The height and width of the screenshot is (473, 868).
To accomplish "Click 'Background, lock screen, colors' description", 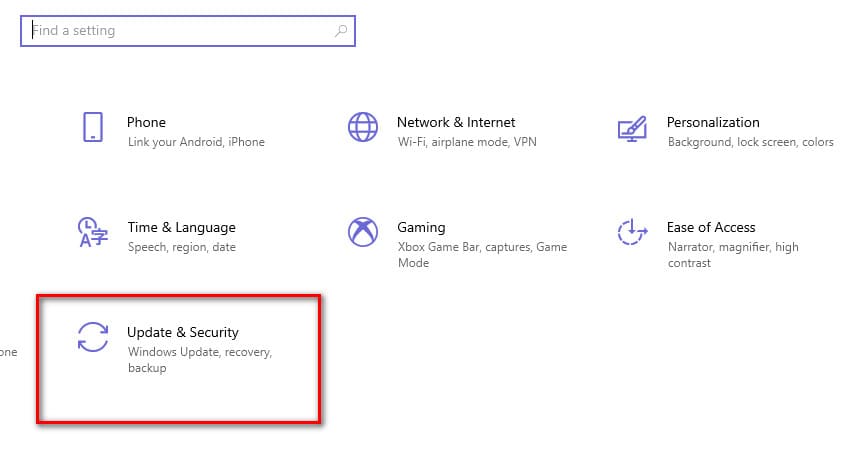I will (751, 142).
